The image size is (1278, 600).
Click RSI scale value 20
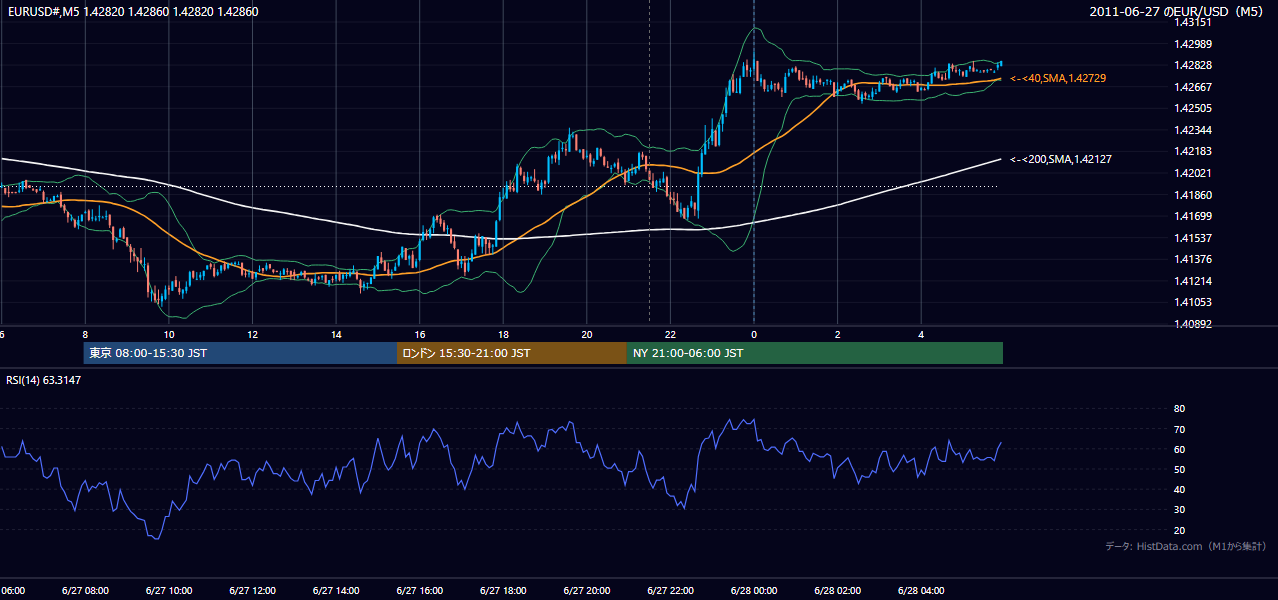click(x=1180, y=530)
